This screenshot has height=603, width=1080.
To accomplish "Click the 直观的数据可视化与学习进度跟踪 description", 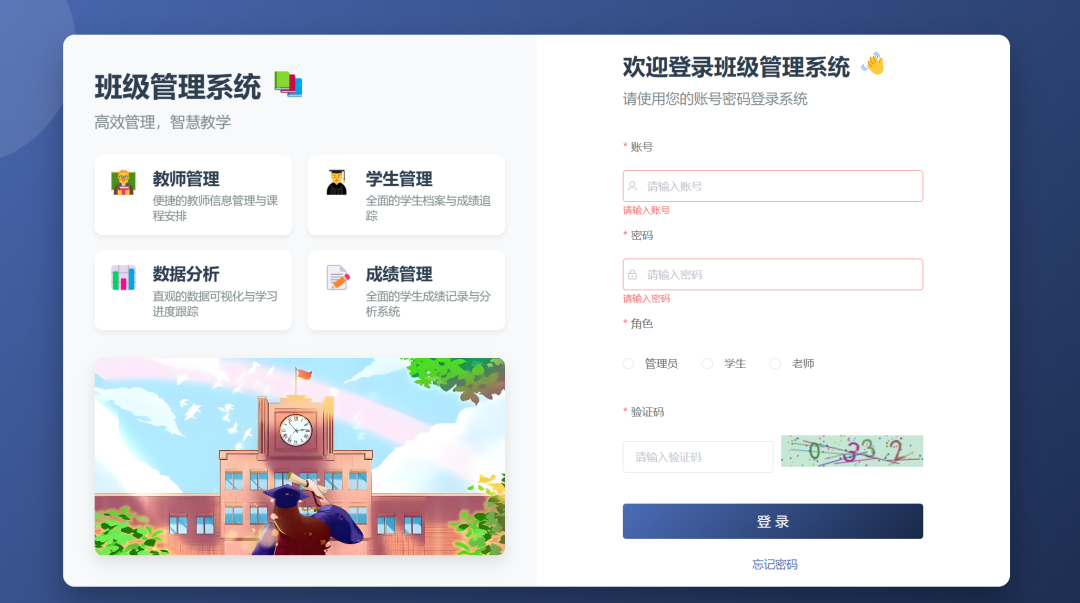I will pyautogui.click(x=216, y=304).
